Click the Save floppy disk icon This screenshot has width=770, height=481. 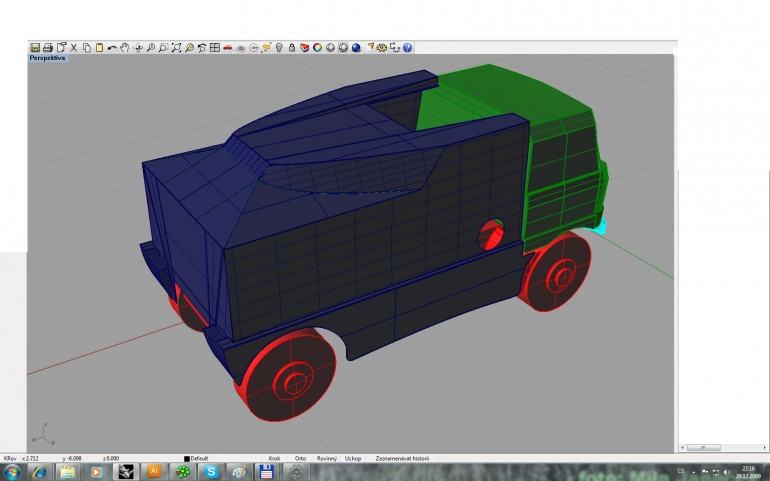click(35, 48)
